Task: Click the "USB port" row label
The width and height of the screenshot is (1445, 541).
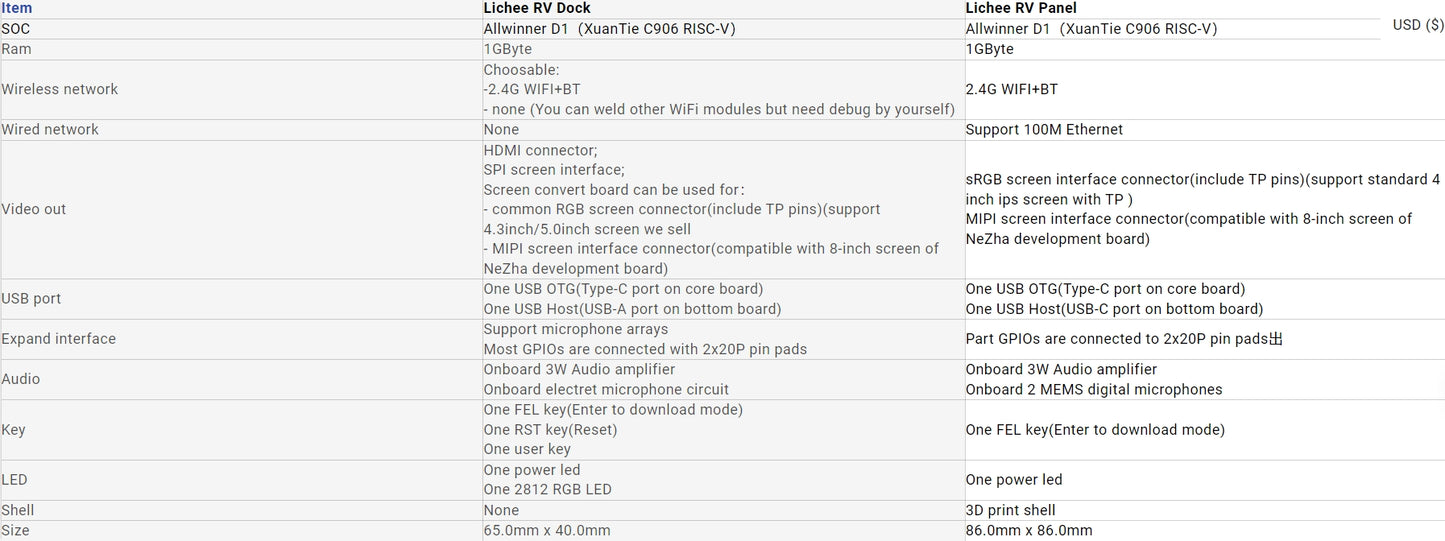Action: [x=31, y=299]
